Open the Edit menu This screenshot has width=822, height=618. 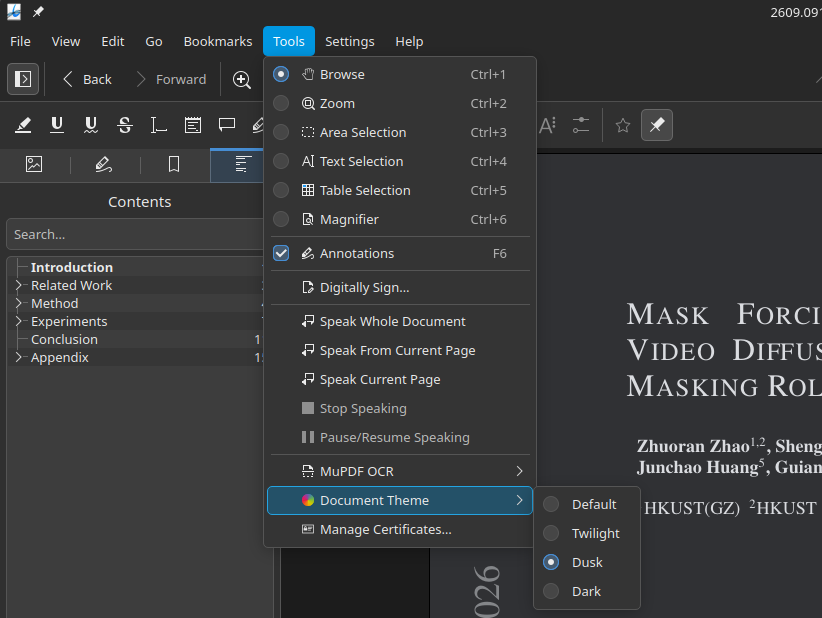point(113,41)
